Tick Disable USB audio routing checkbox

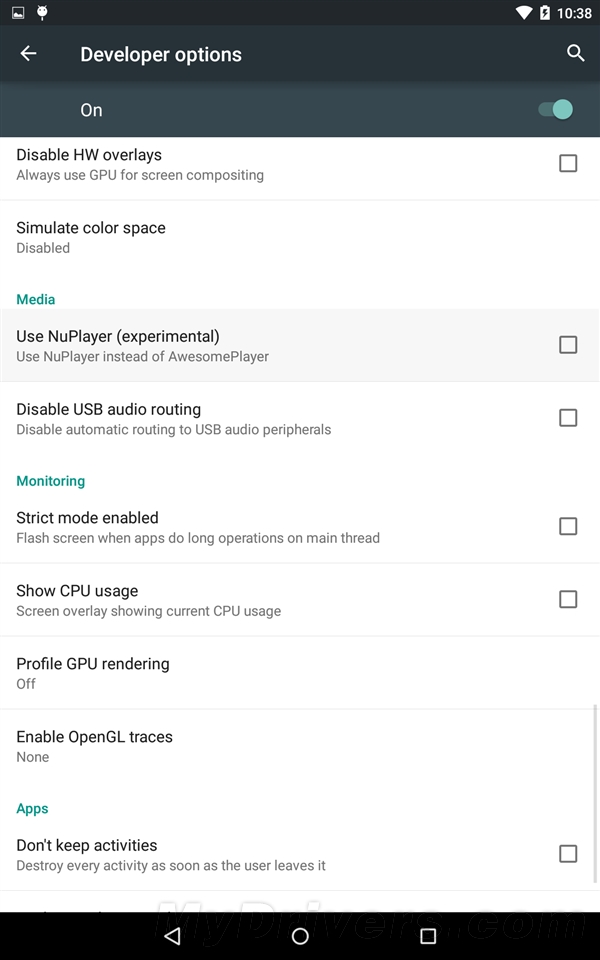[568, 418]
